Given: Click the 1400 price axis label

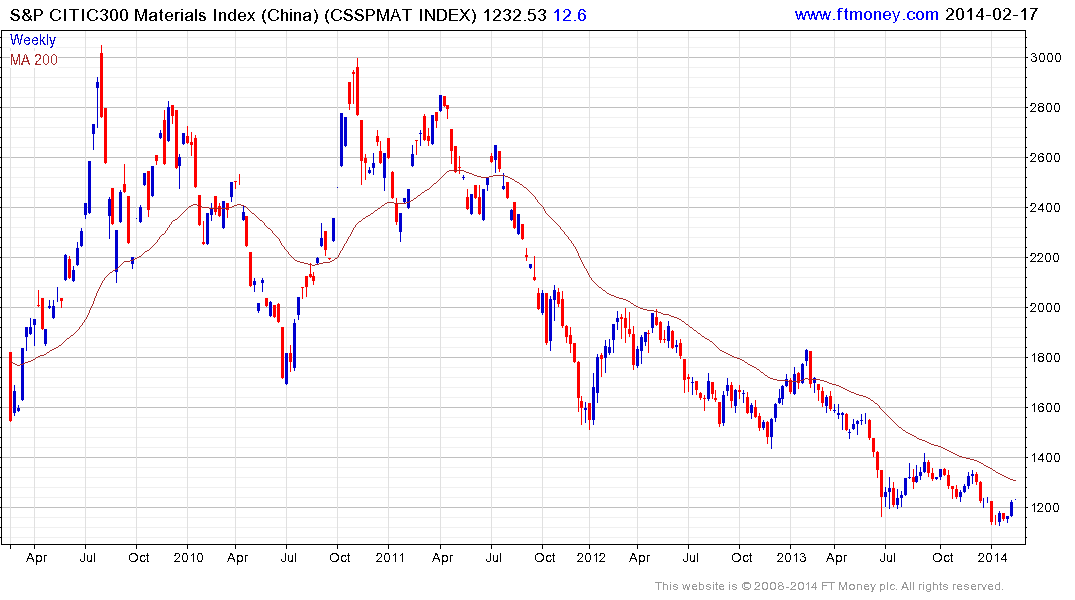Looking at the screenshot, I should [x=1046, y=459].
